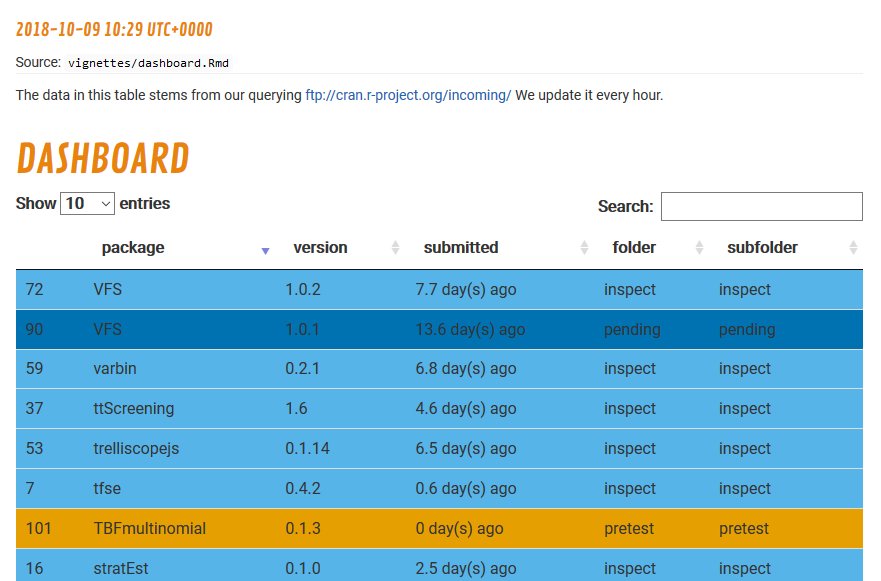The width and height of the screenshot is (881, 581).
Task: Toggle sorting on the folder column header
Action: point(634,247)
